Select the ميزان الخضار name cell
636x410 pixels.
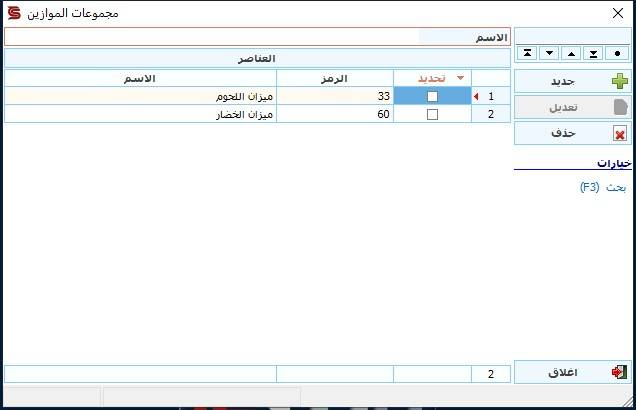click(x=140, y=114)
